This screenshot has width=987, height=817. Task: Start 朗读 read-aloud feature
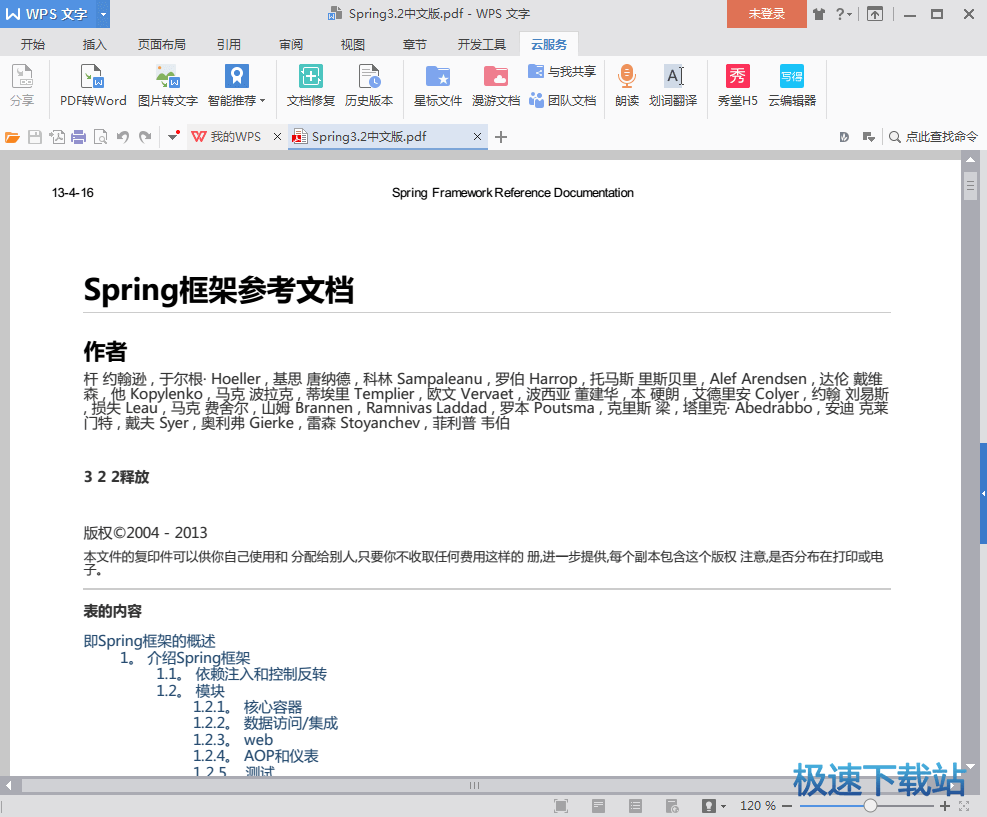coord(626,85)
